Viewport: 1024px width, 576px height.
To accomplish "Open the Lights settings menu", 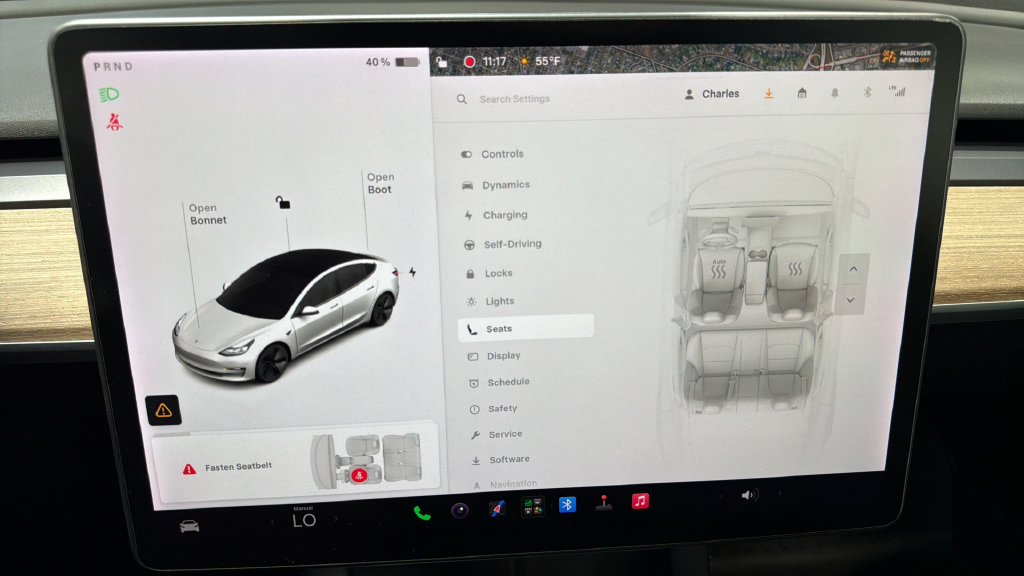I will 490,301.
